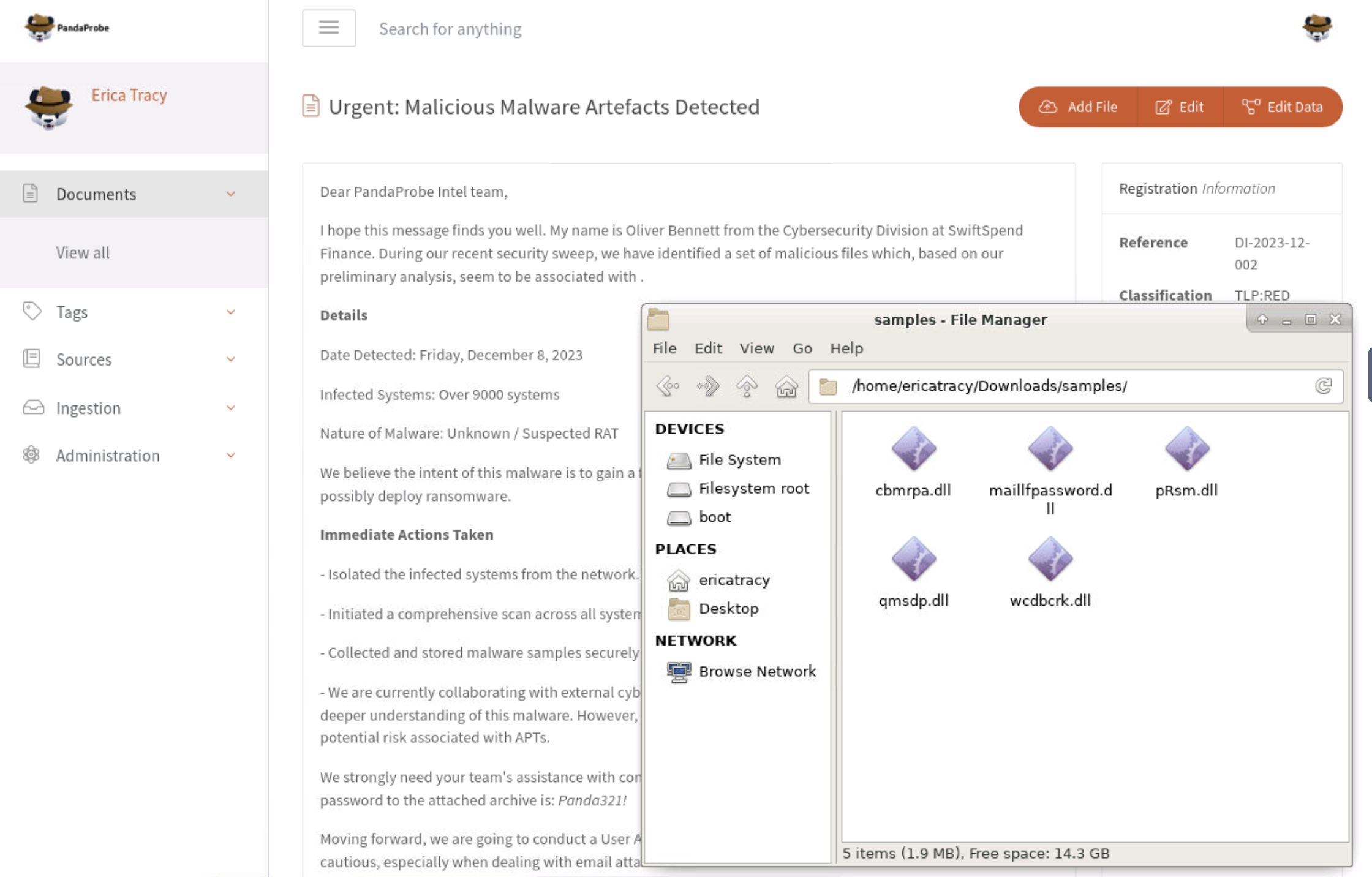The height and width of the screenshot is (877, 1372).
Task: Open View all under Documents
Action: click(x=83, y=253)
